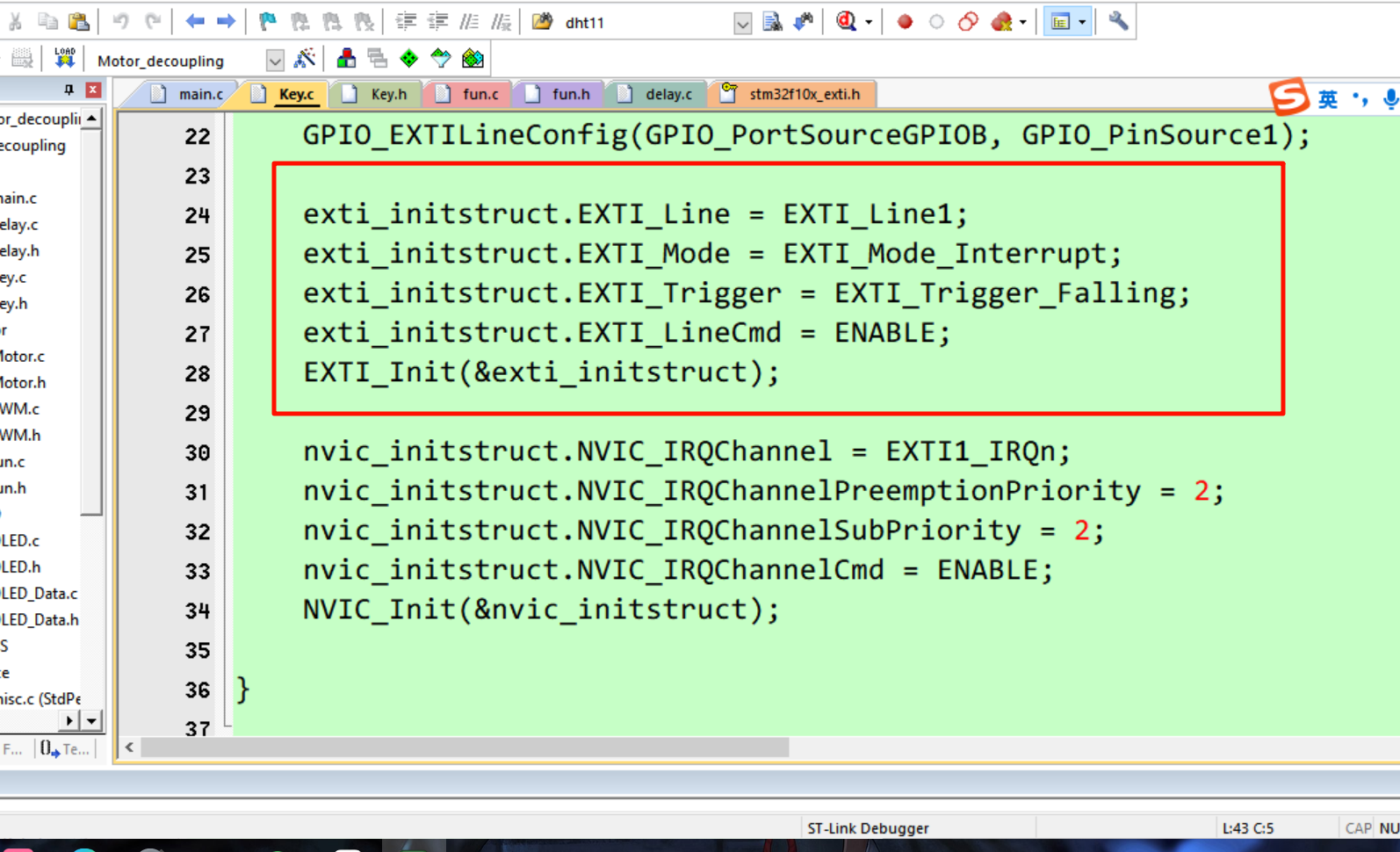Click the File Extensions and Books blocks icon
Image resolution: width=1400 pixels, height=852 pixels.
coord(346,59)
